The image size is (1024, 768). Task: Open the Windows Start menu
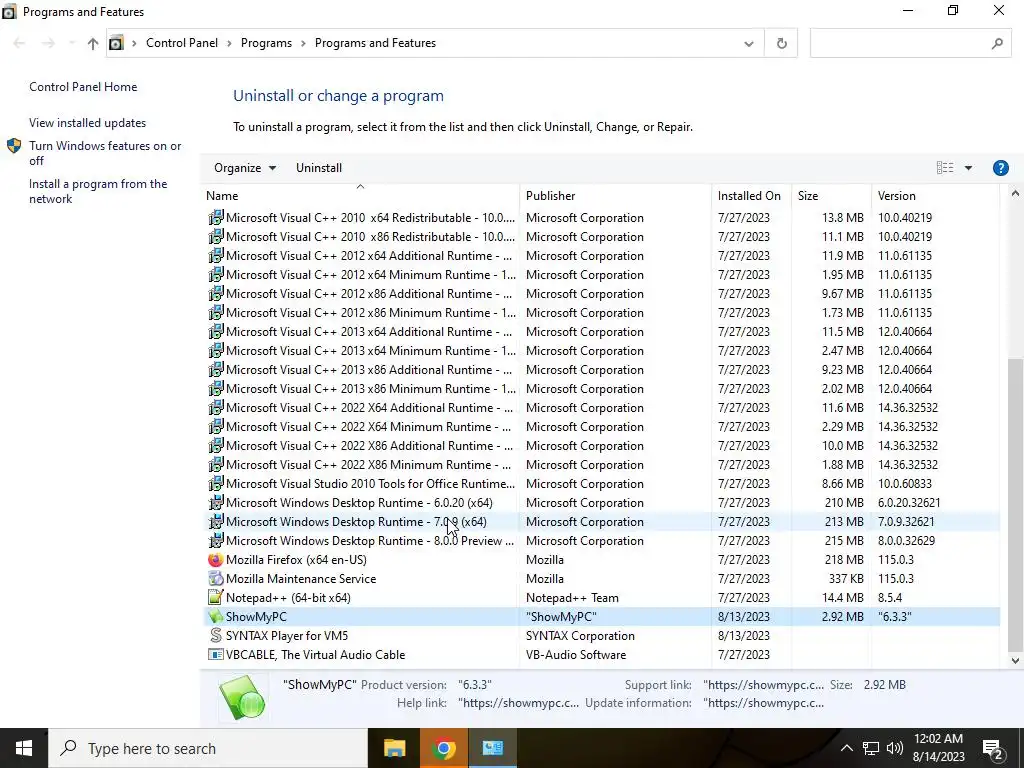(x=24, y=748)
